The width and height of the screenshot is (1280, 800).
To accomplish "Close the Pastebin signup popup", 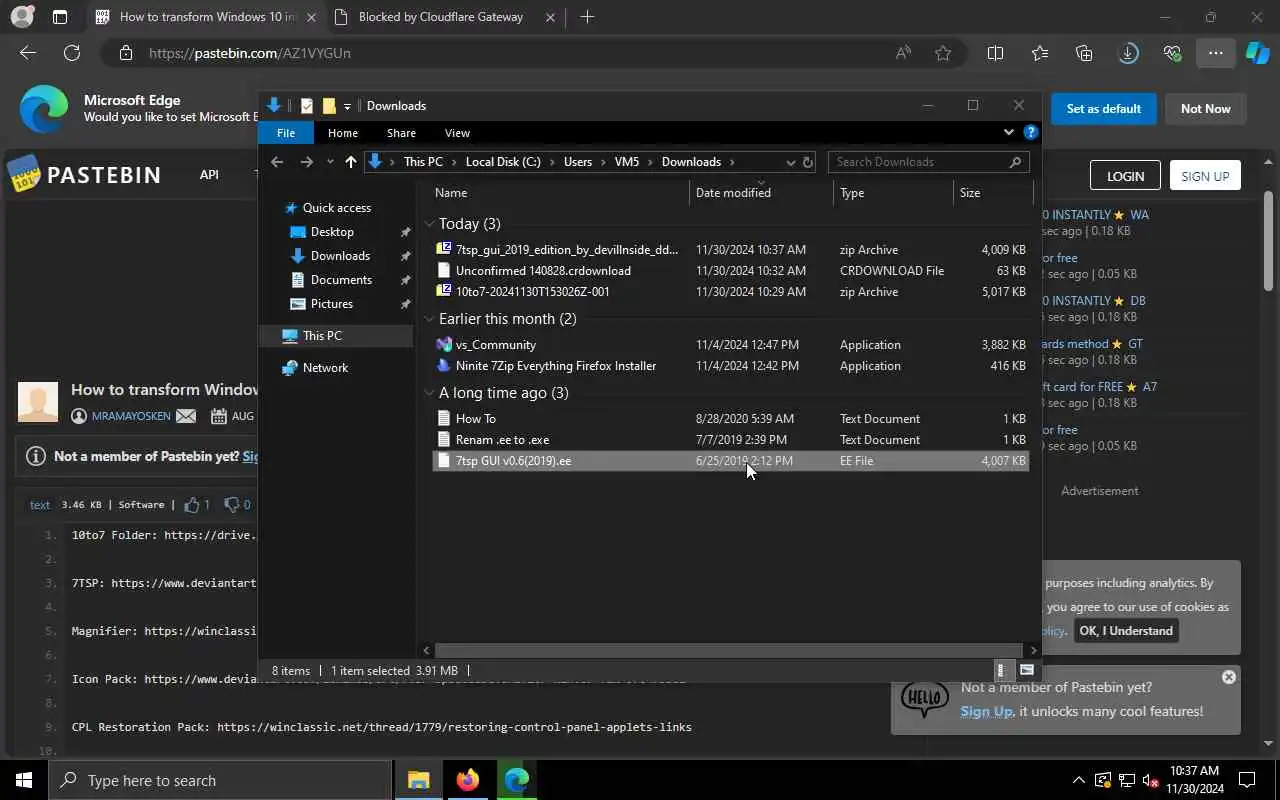I will (x=1229, y=677).
